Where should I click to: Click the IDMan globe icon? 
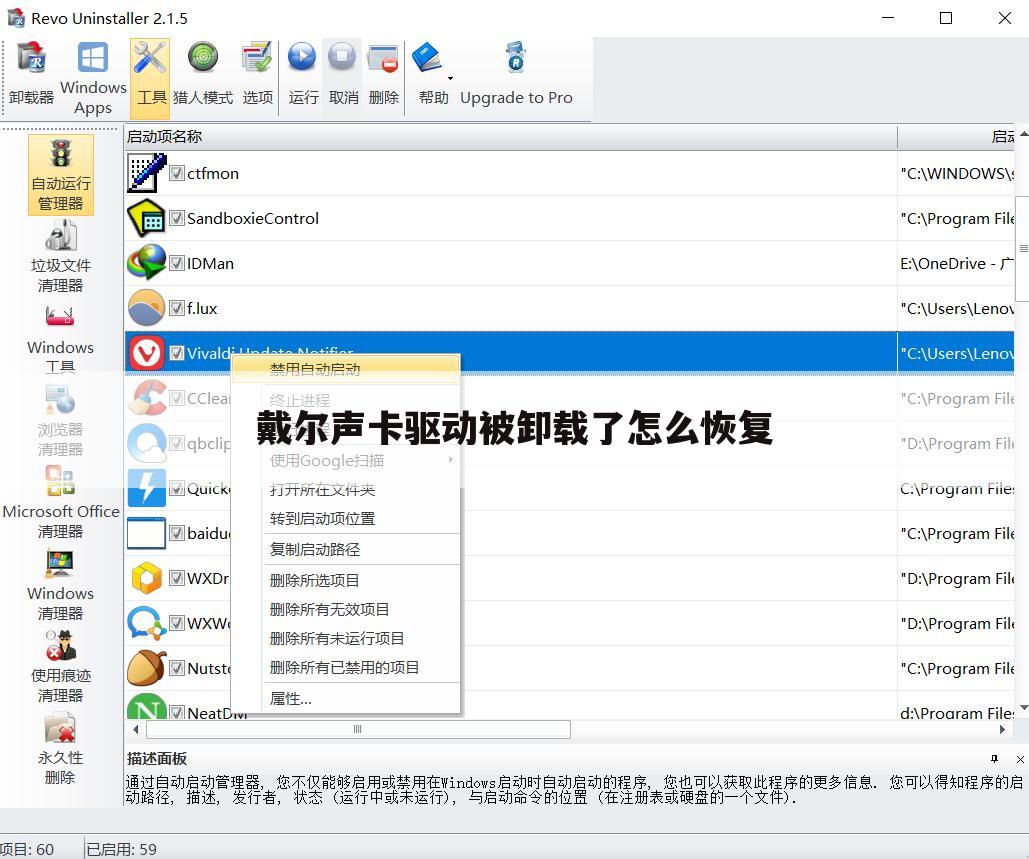pos(146,263)
